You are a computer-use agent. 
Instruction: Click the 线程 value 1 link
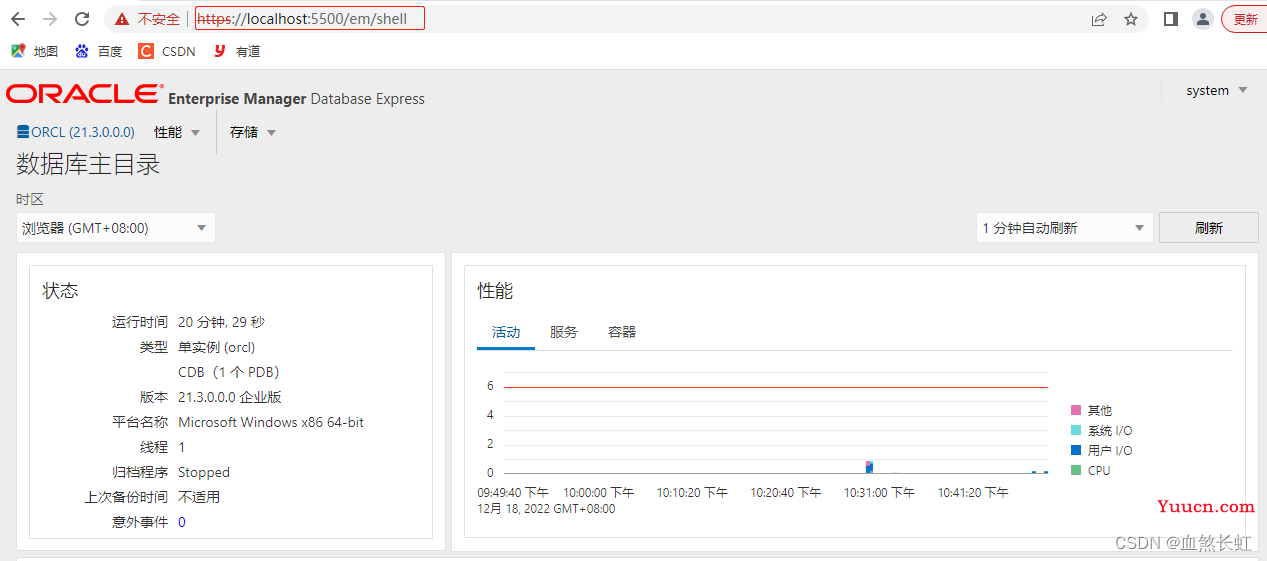182,447
